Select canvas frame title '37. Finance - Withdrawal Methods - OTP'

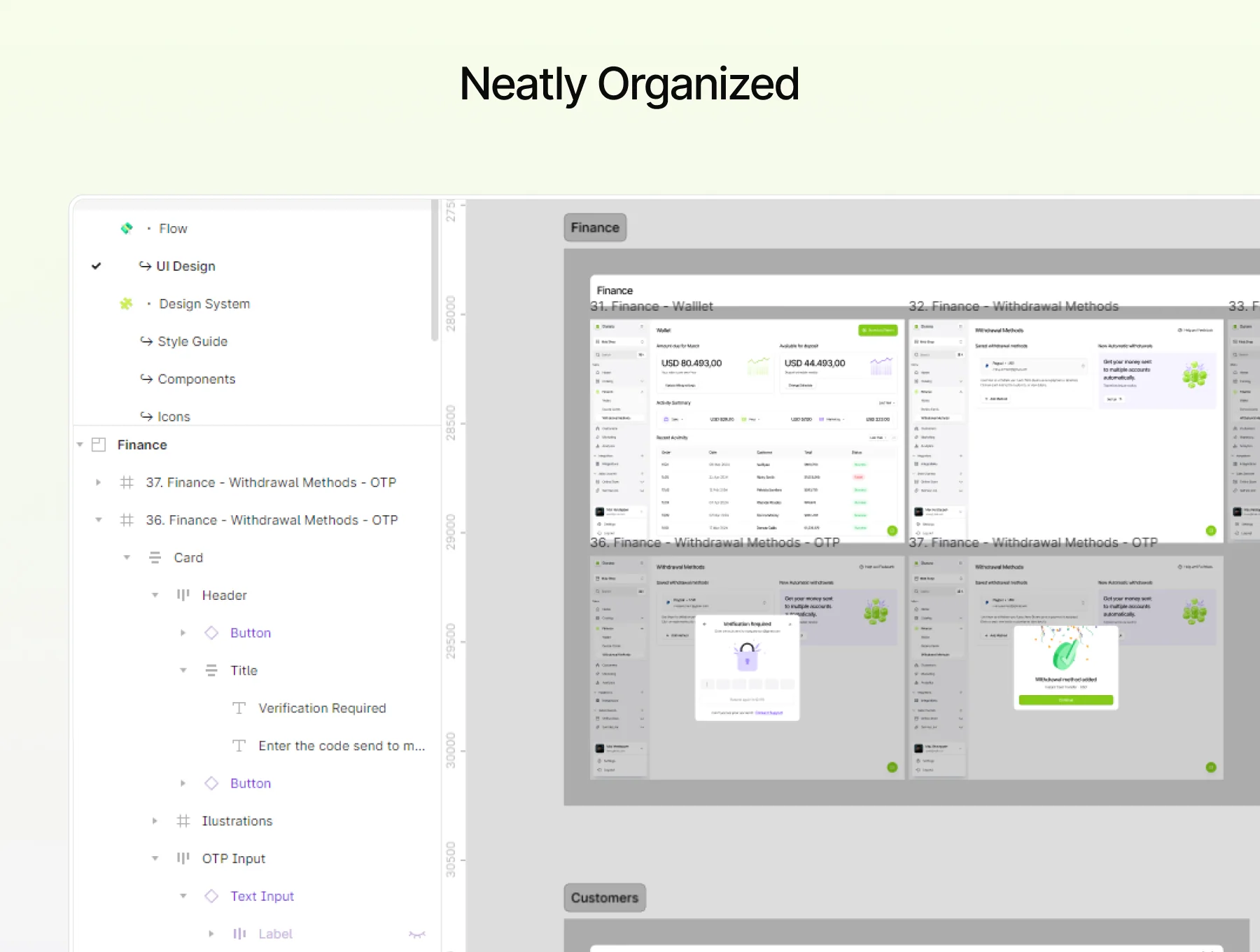1033,542
